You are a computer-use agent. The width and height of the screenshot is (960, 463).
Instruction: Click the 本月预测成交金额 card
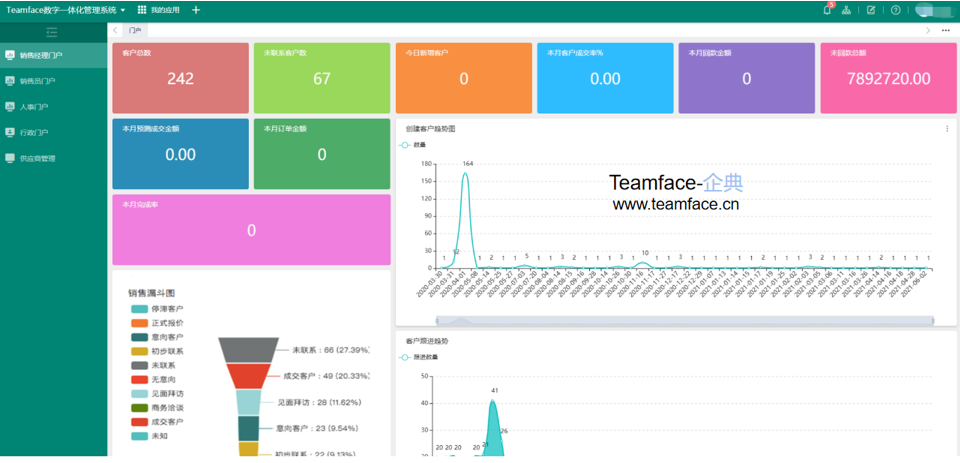[x=181, y=154]
